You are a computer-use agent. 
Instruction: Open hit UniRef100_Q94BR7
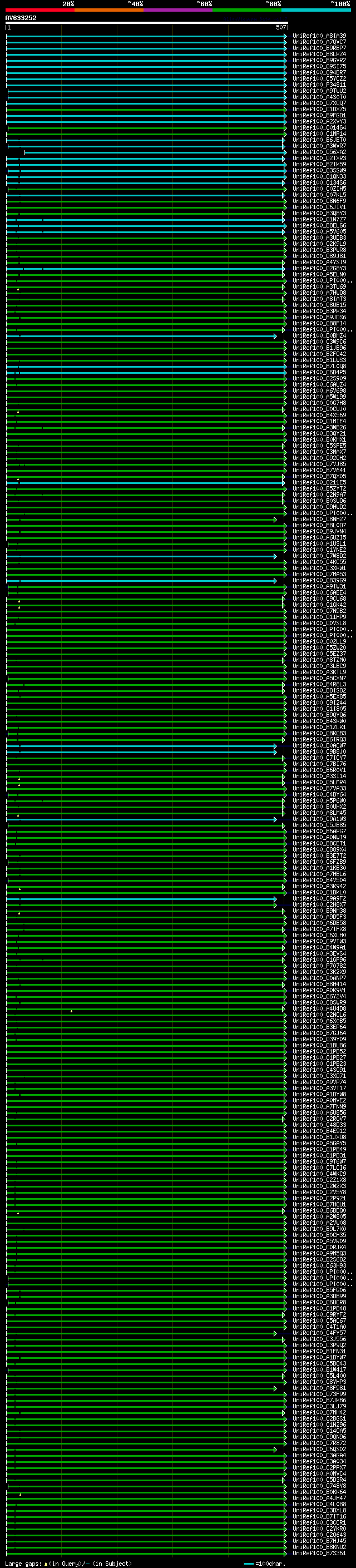click(319, 72)
